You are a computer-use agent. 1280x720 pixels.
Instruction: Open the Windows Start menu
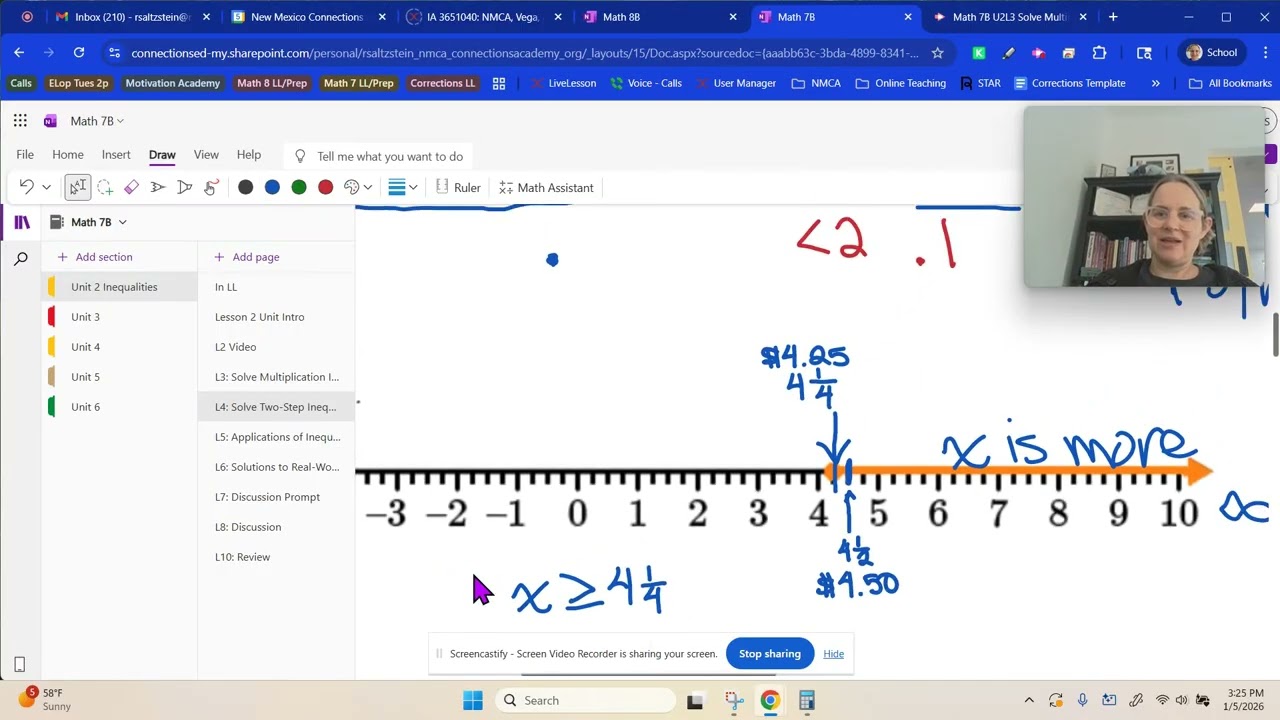pyautogui.click(x=473, y=700)
